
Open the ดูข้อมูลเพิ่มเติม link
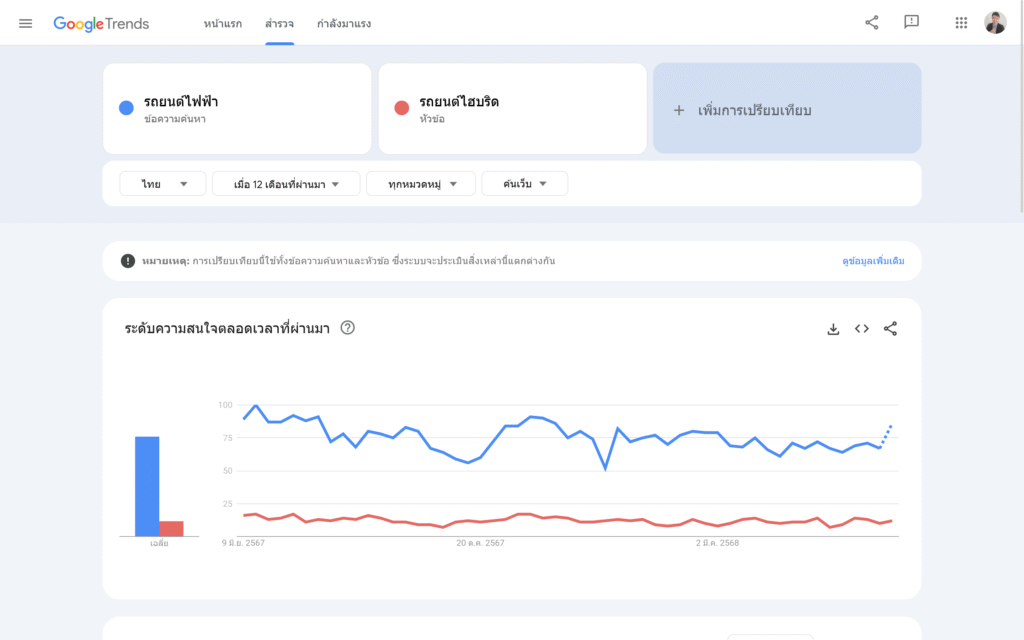coord(873,261)
